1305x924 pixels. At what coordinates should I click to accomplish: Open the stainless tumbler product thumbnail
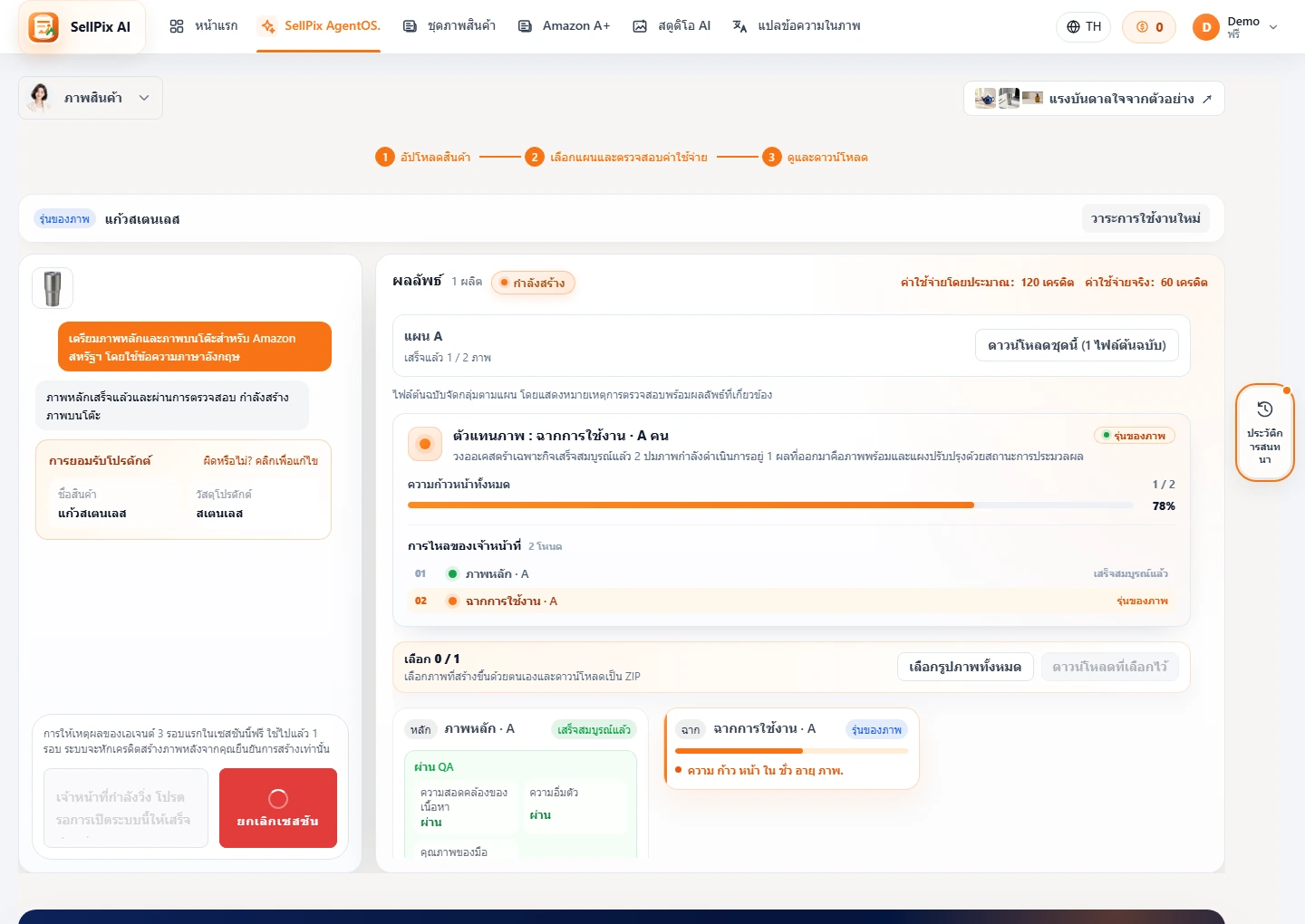(x=53, y=289)
